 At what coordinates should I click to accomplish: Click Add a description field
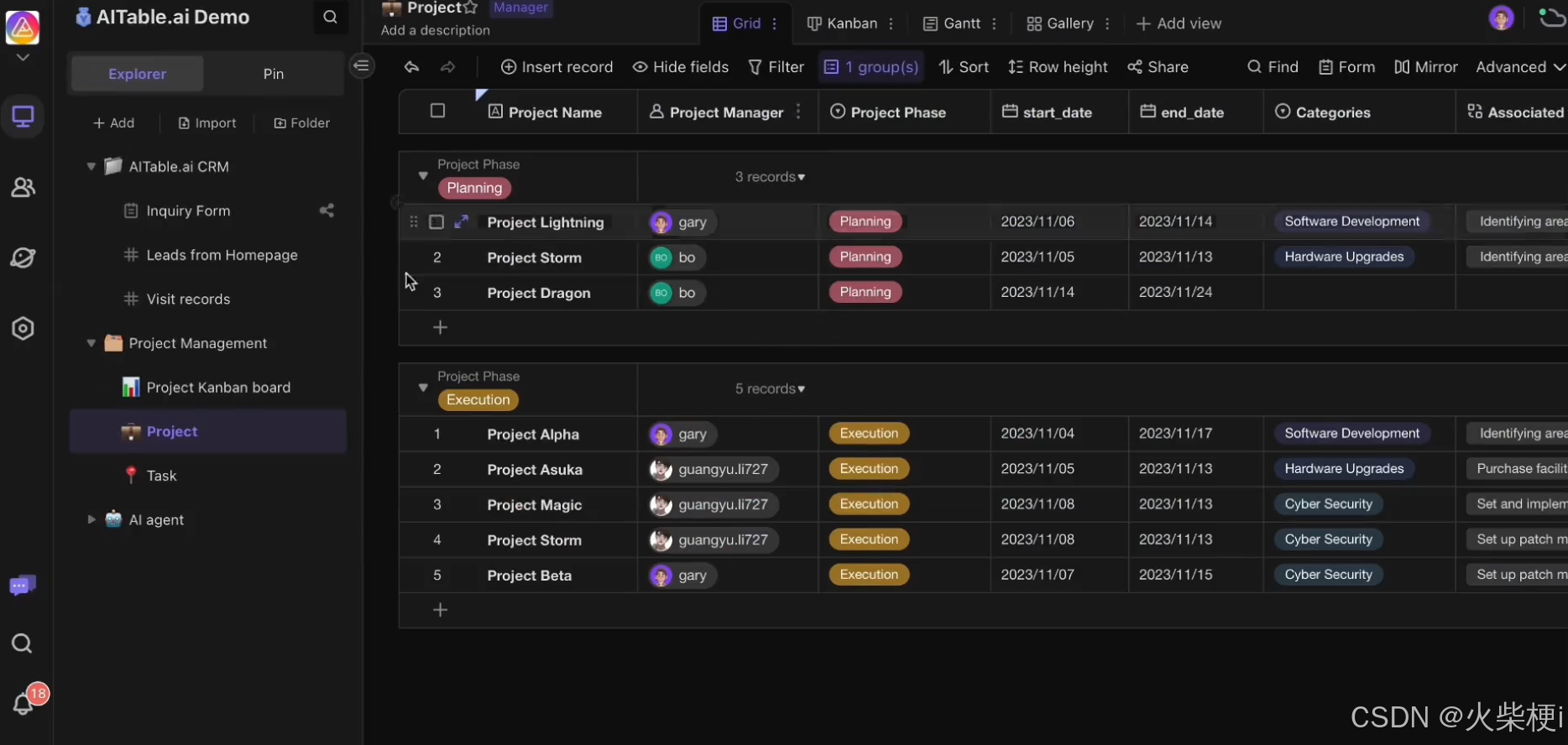pyautogui.click(x=435, y=30)
